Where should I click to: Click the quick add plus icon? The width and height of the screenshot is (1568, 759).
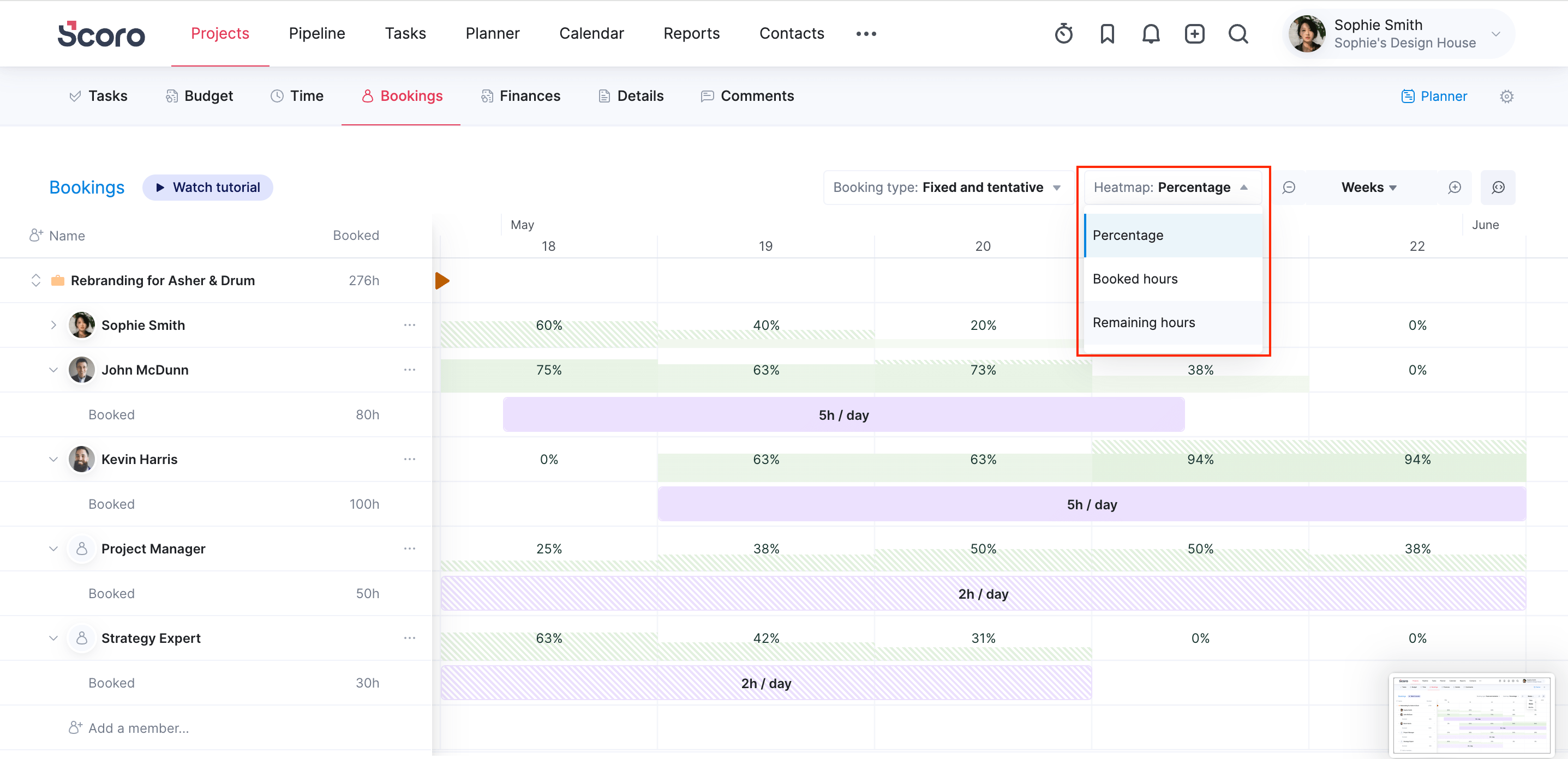point(1194,33)
